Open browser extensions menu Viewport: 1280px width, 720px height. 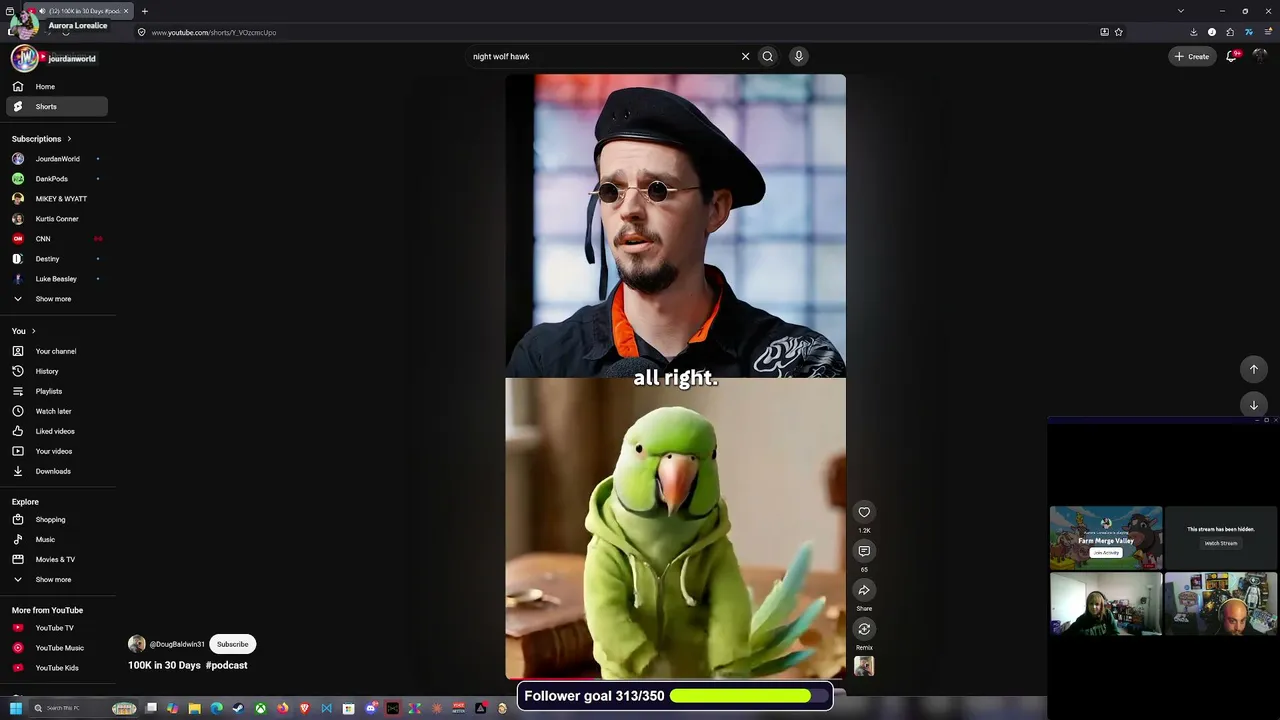pyautogui.click(x=1230, y=32)
